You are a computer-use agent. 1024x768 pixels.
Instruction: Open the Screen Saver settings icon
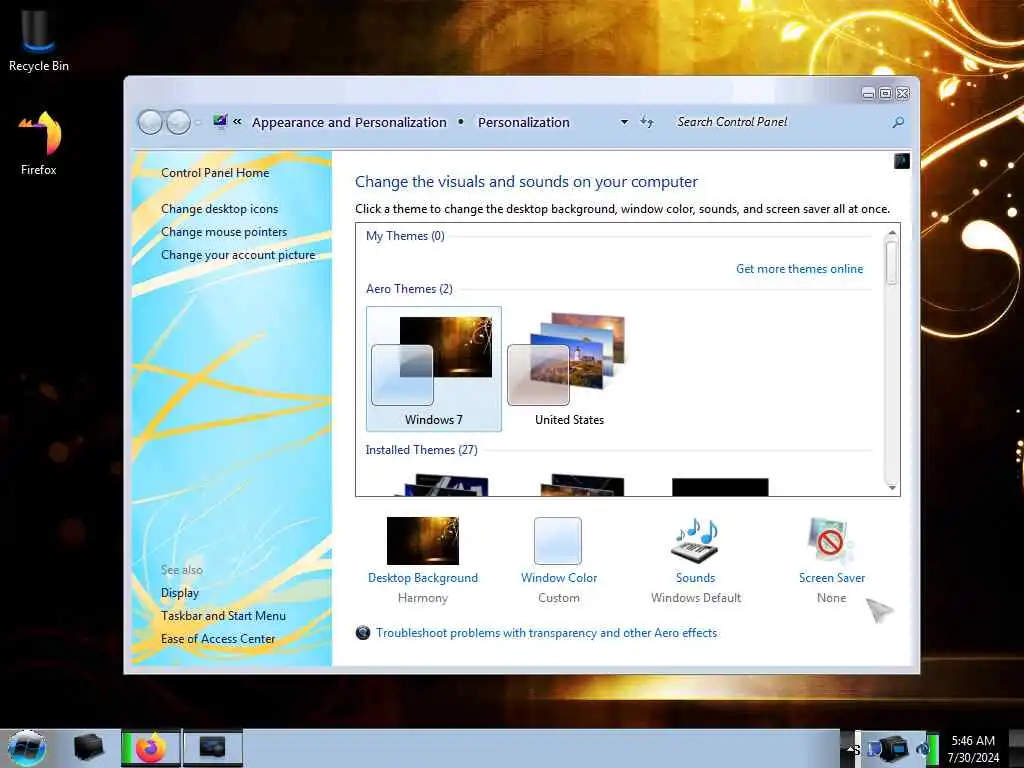(x=831, y=541)
